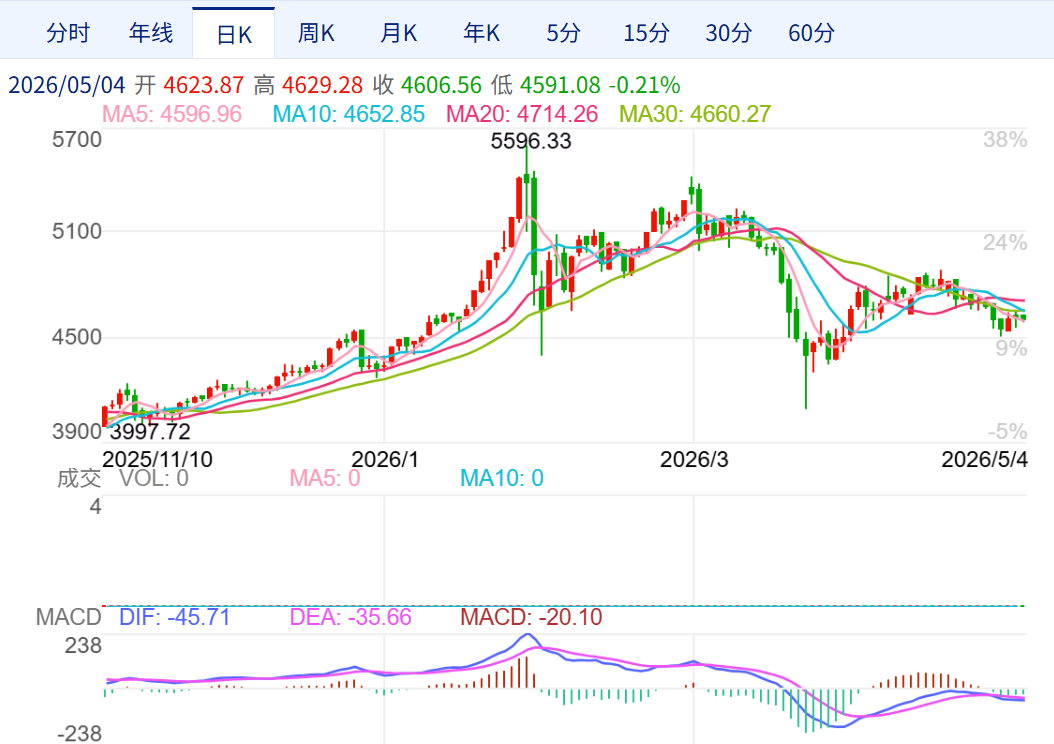1054x744 pixels.
Task: Click the DEA indicator value label
Action: [350, 617]
